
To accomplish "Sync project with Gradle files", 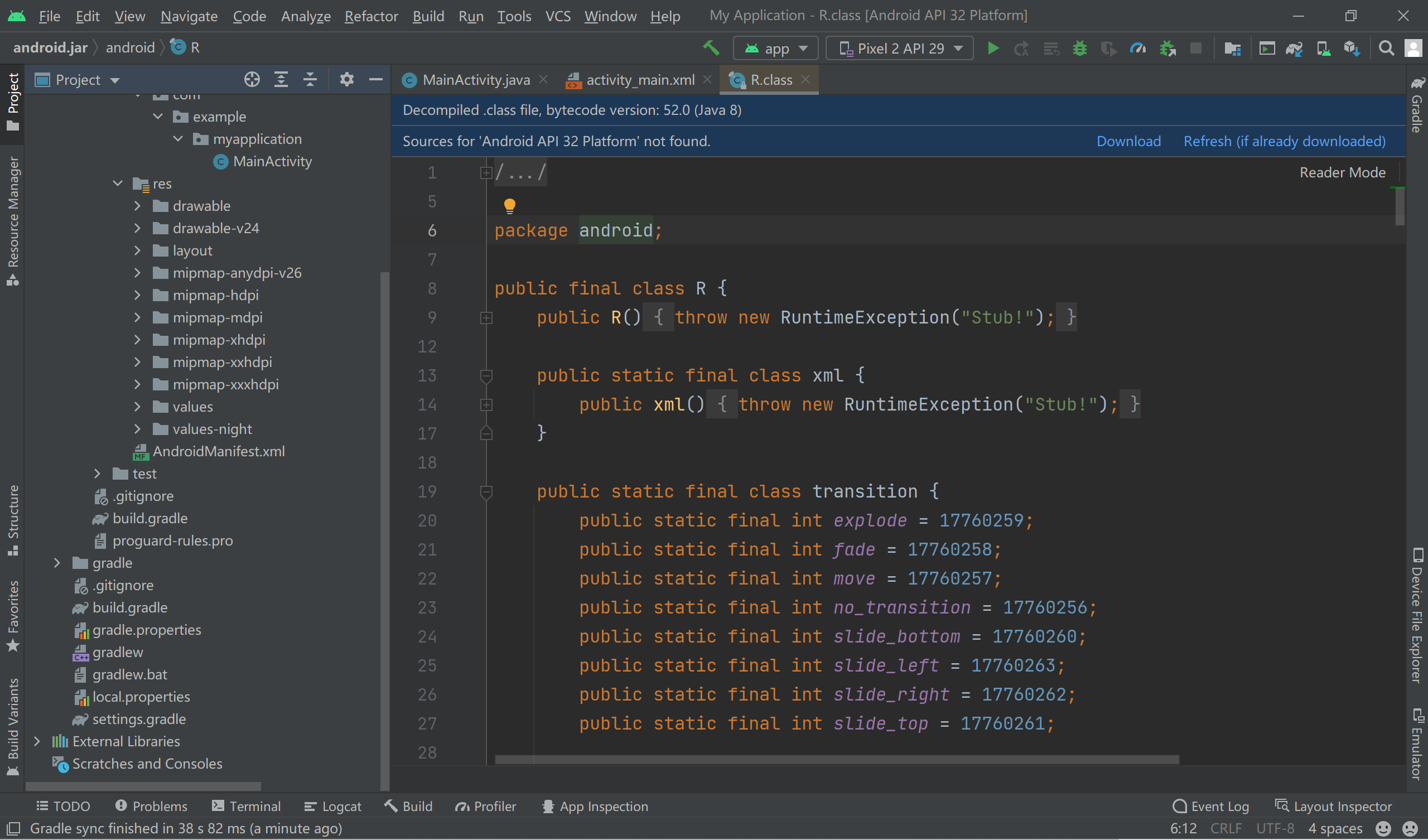I will point(1294,48).
